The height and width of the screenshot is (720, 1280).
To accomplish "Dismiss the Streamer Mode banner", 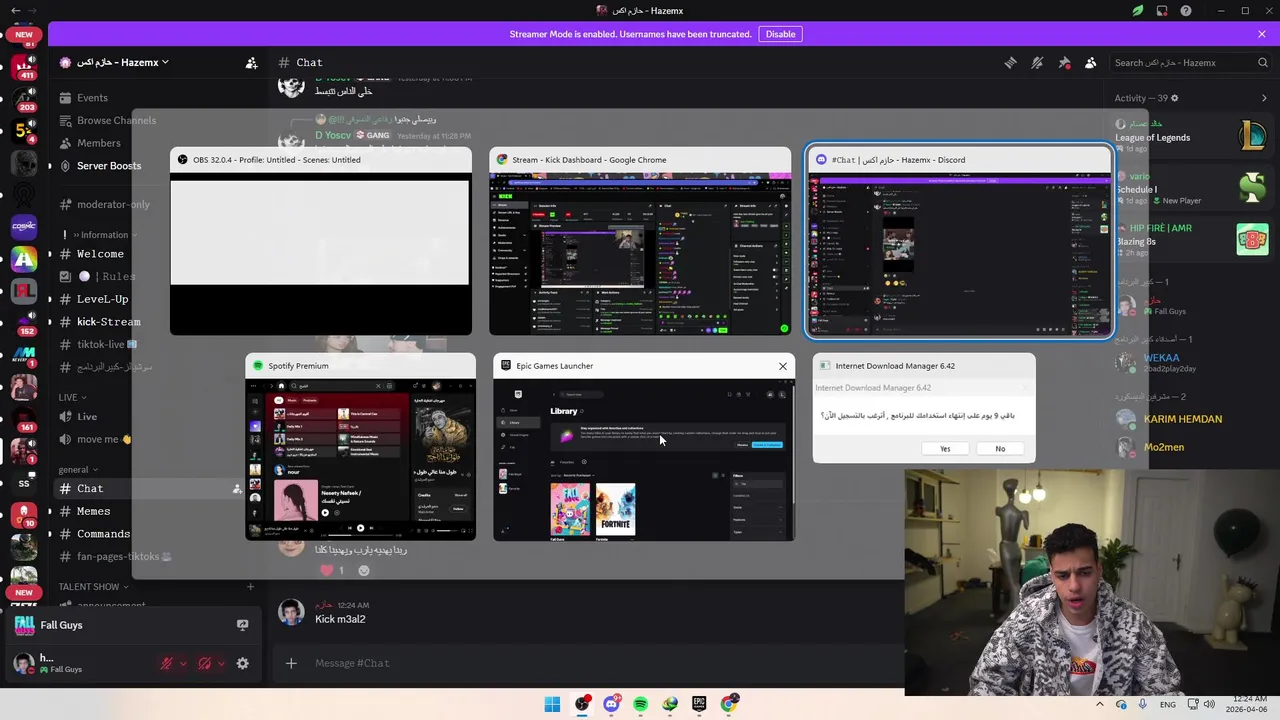I will pos(1262,34).
